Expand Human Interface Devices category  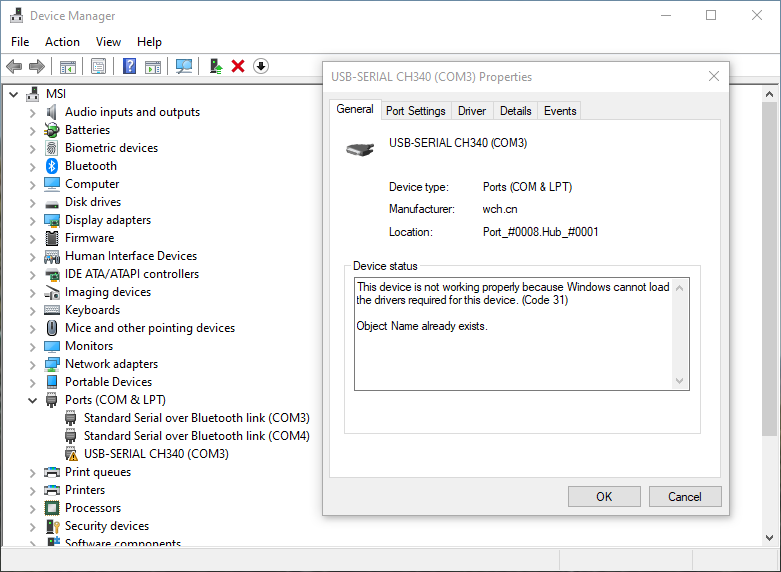32,257
